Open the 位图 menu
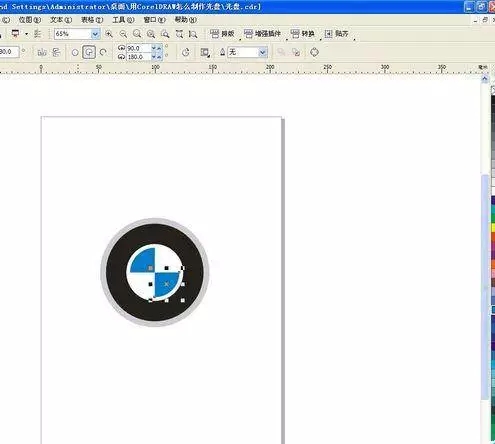 pyautogui.click(x=30, y=20)
